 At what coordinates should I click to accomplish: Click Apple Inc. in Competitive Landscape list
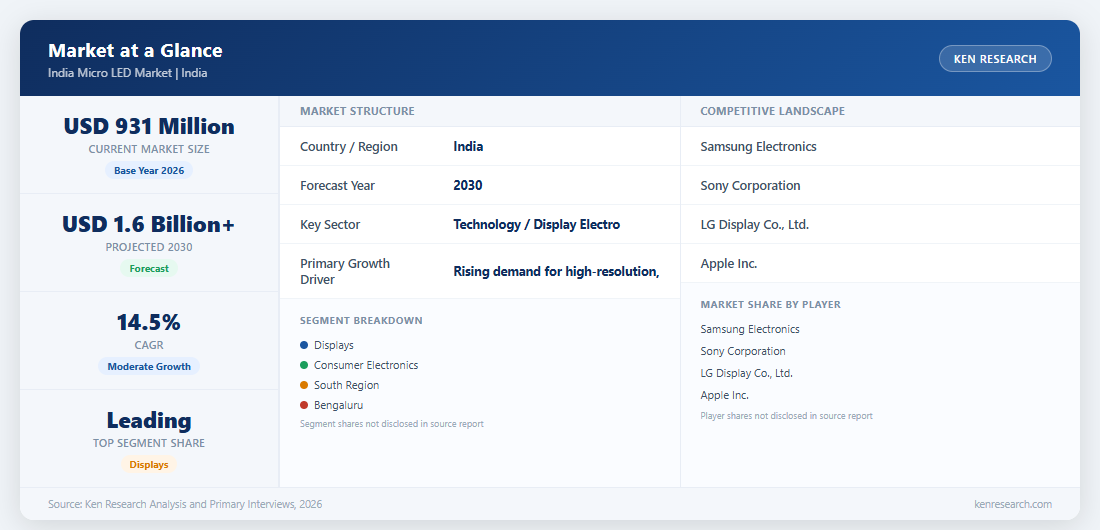click(x=729, y=264)
